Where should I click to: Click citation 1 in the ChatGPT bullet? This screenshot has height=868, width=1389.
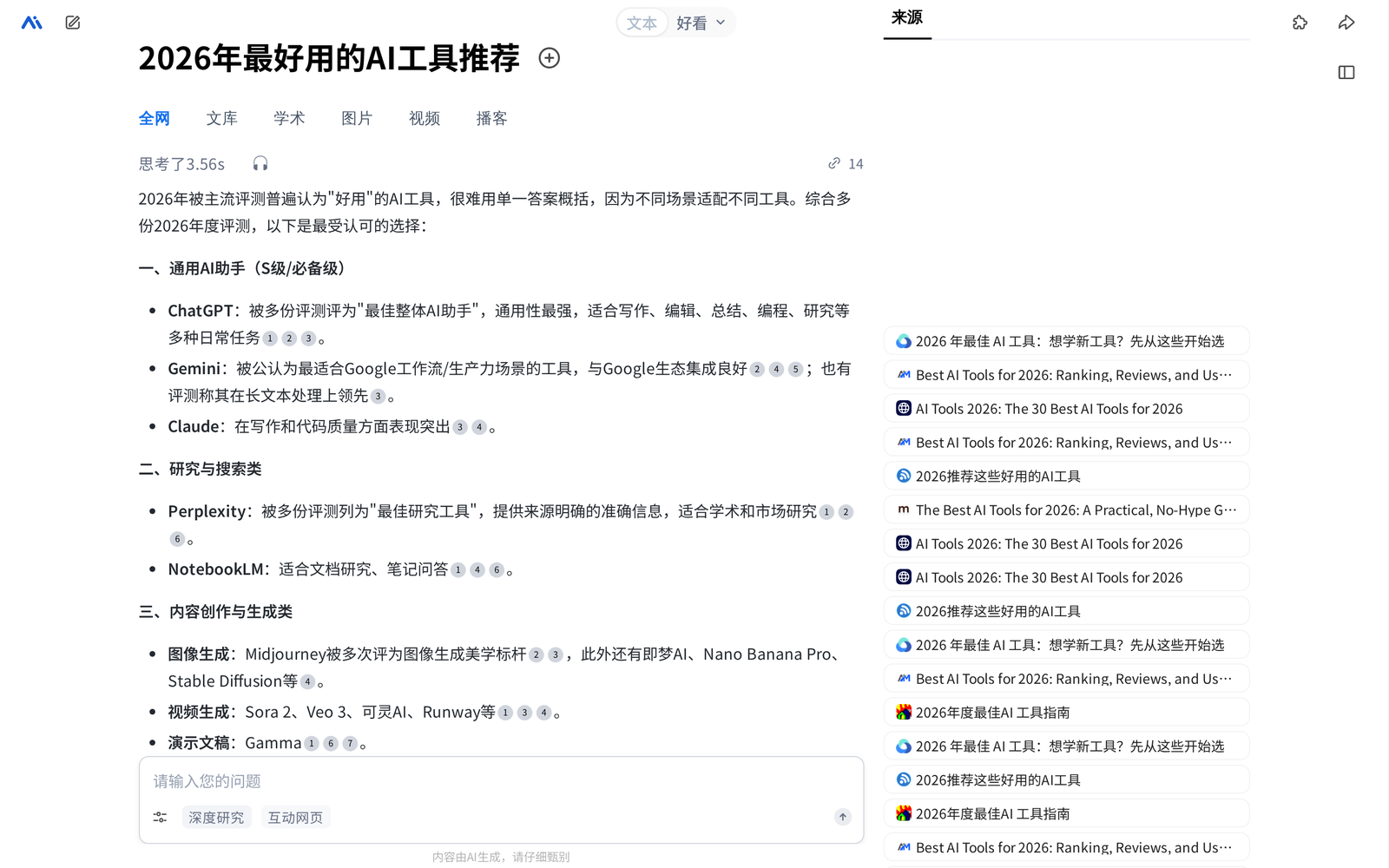pos(270,339)
